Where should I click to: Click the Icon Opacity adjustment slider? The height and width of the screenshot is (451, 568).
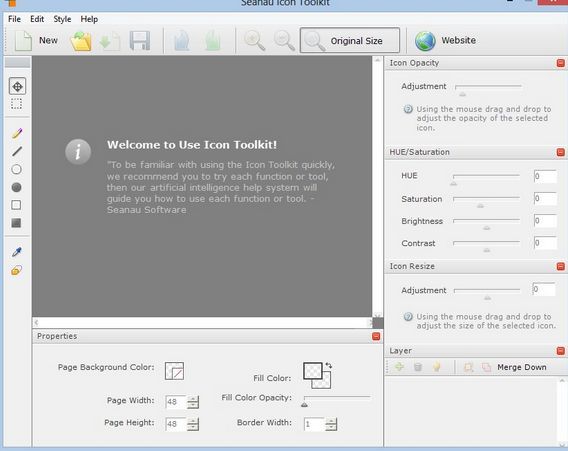[488, 89]
